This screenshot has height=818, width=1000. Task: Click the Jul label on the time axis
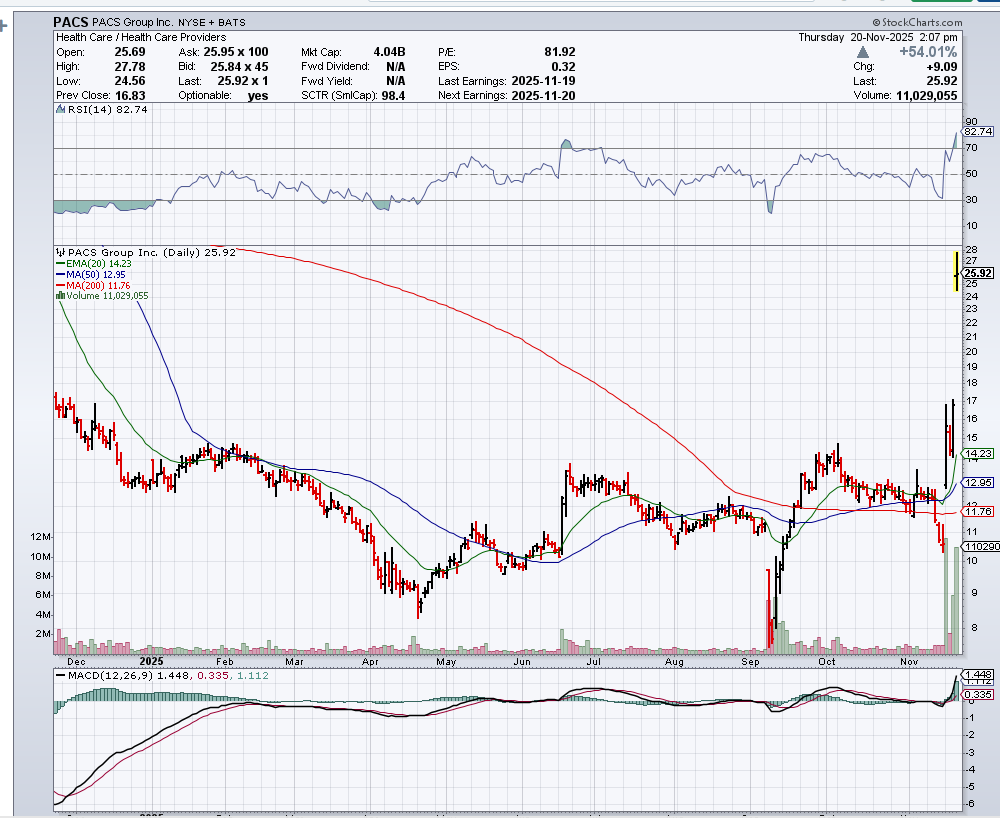tap(594, 662)
